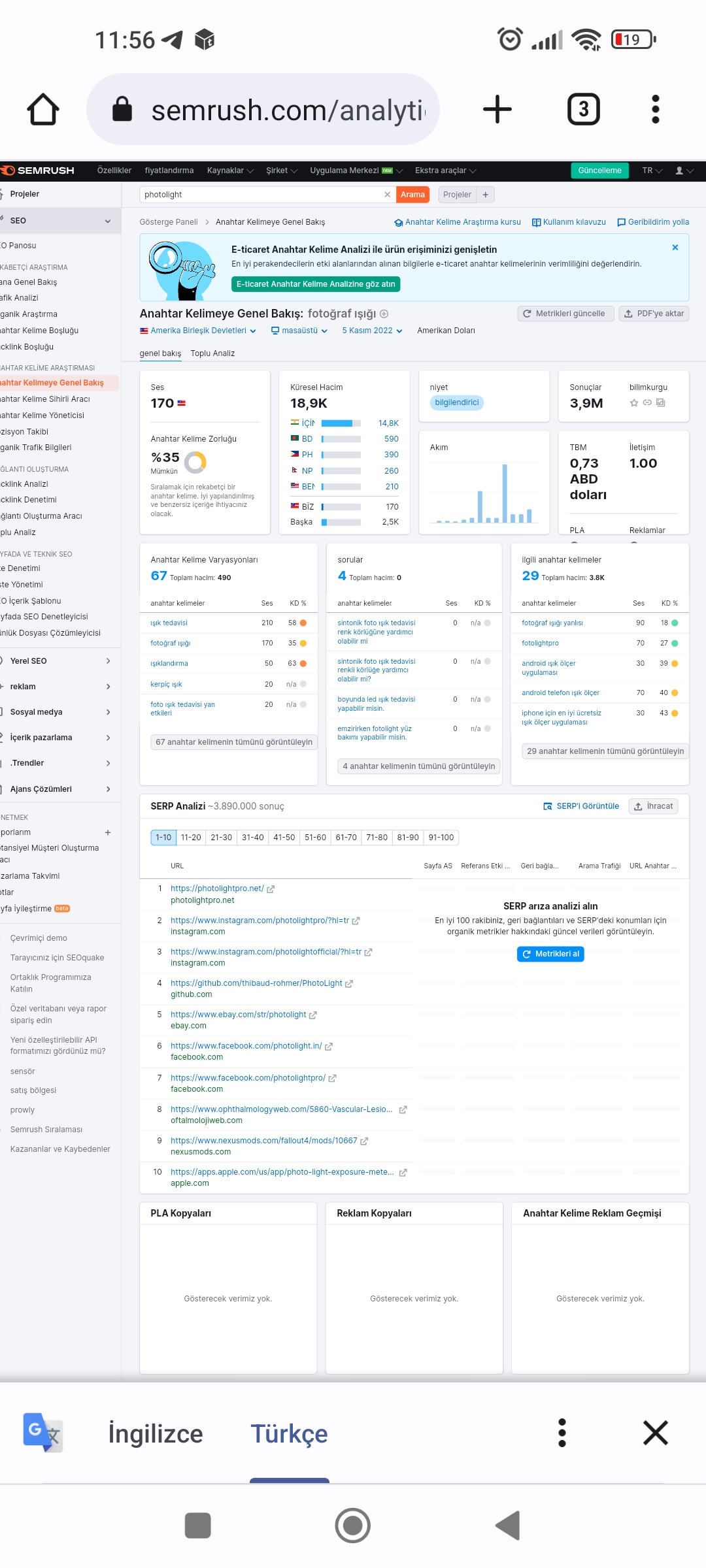Image resolution: width=706 pixels, height=1568 pixels.
Task: Click the Semrush logo
Action: [x=37, y=171]
